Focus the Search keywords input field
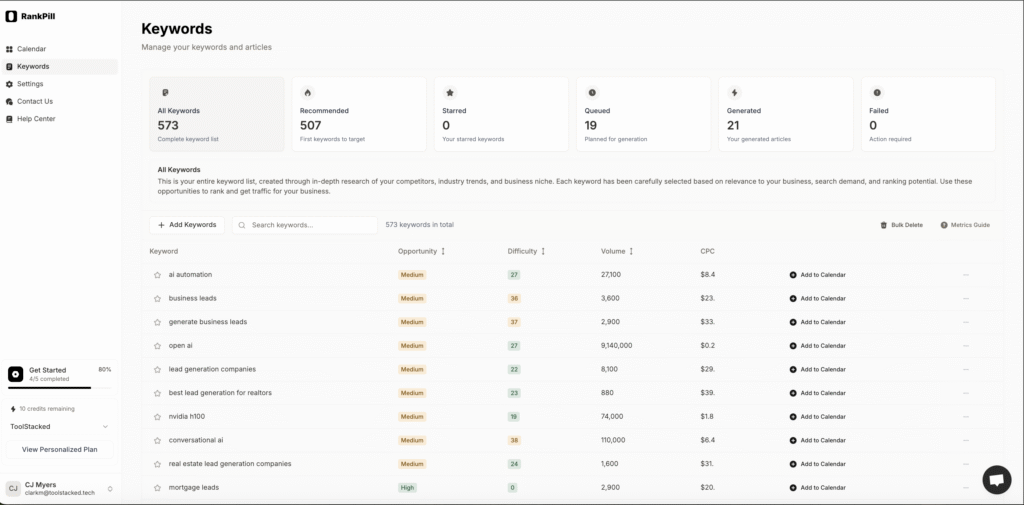 (x=305, y=225)
